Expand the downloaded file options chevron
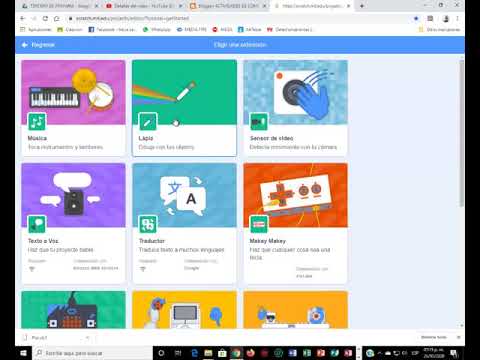The image size is (480, 360). pos(88,338)
